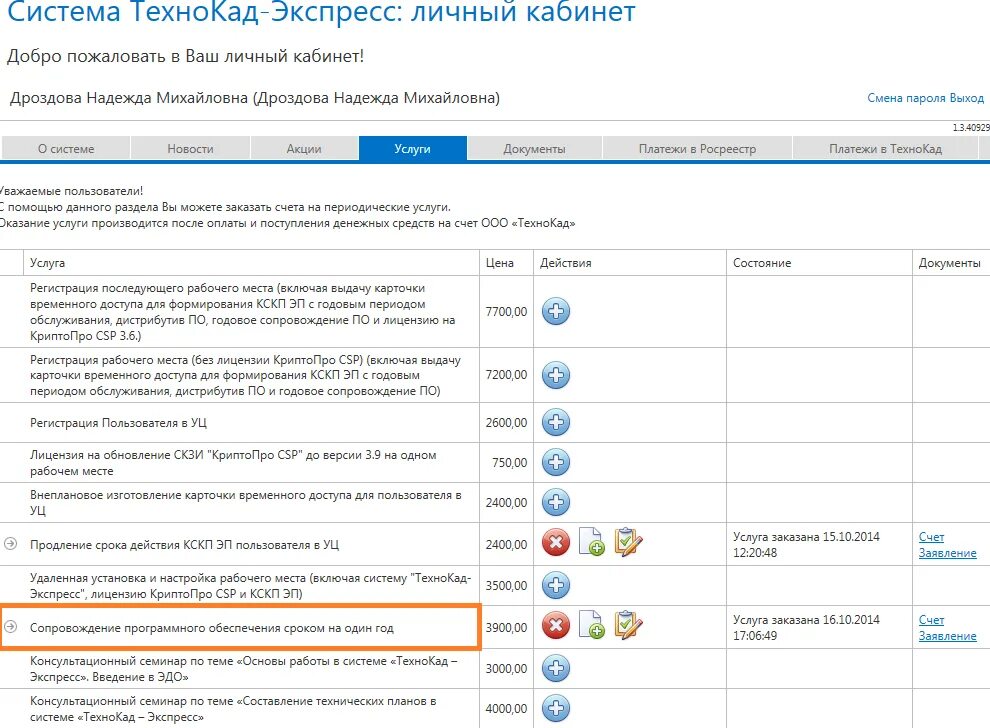Cancel the Сопровождение программного обеспечения order
Screen dimensions: 990x728
click(557, 627)
